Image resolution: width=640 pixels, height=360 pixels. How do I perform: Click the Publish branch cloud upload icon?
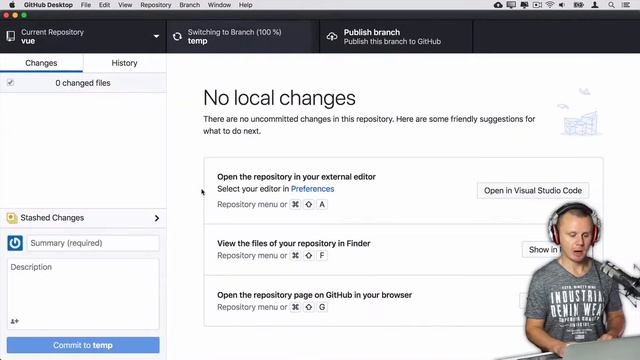(332, 36)
